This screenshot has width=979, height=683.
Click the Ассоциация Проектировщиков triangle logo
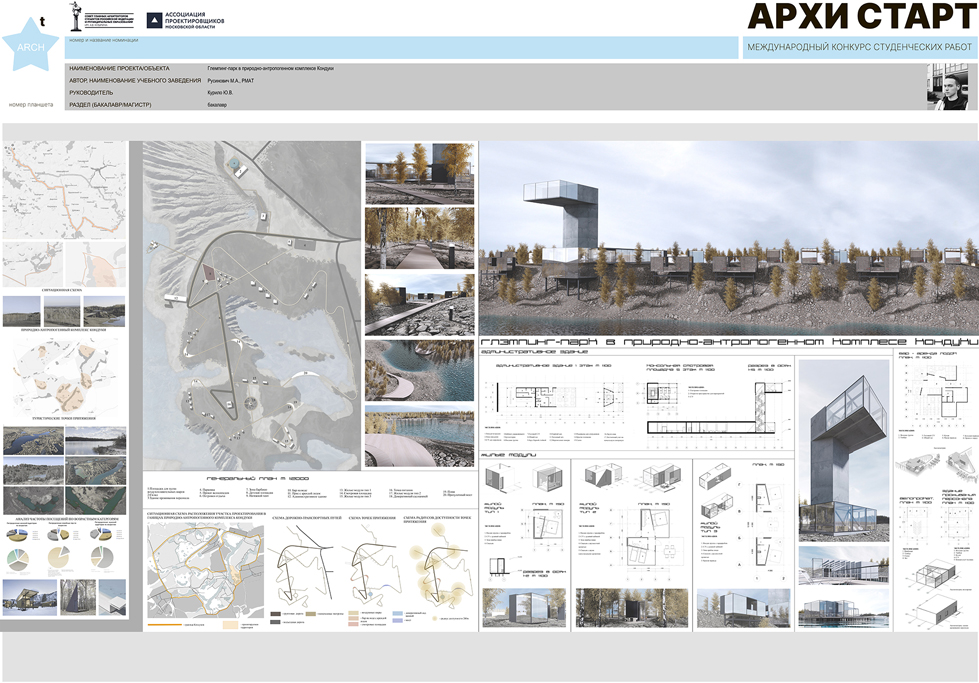pyautogui.click(x=153, y=19)
